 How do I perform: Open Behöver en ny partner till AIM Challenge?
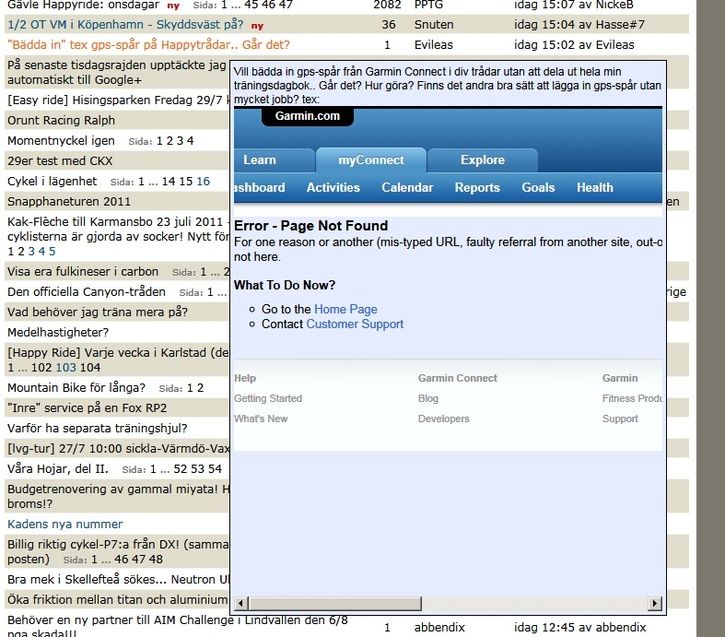[178, 620]
